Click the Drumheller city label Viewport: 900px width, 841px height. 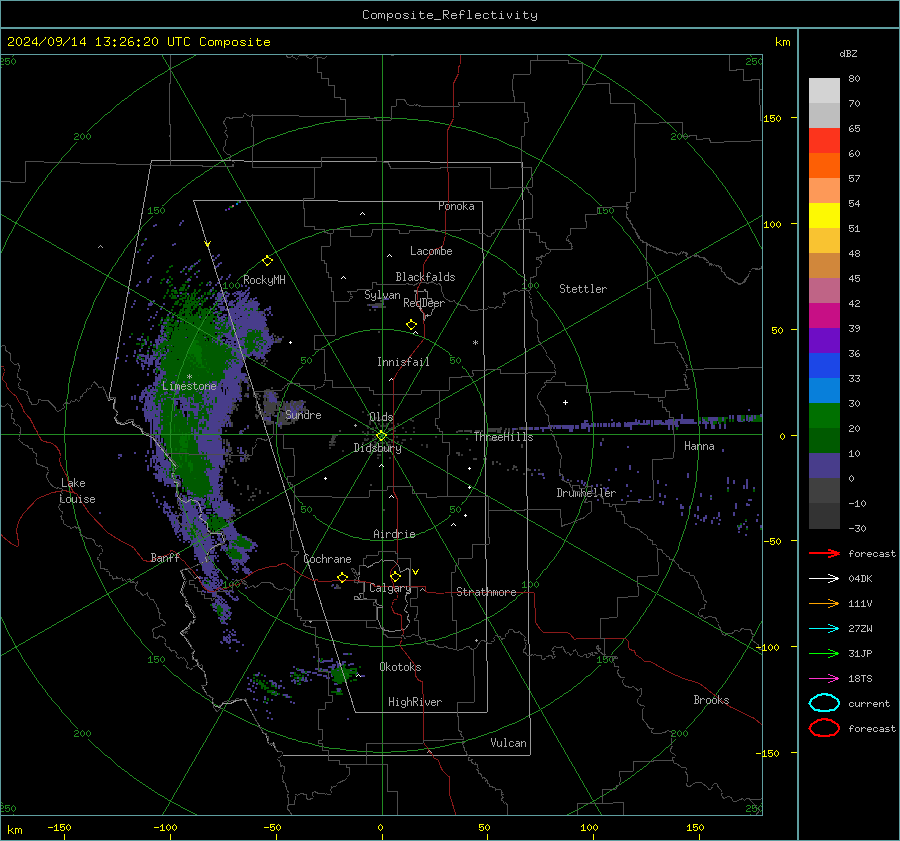(x=586, y=493)
